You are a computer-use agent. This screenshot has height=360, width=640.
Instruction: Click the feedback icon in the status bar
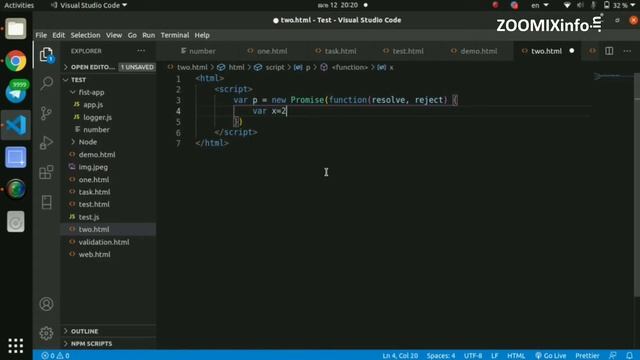(x=613, y=356)
